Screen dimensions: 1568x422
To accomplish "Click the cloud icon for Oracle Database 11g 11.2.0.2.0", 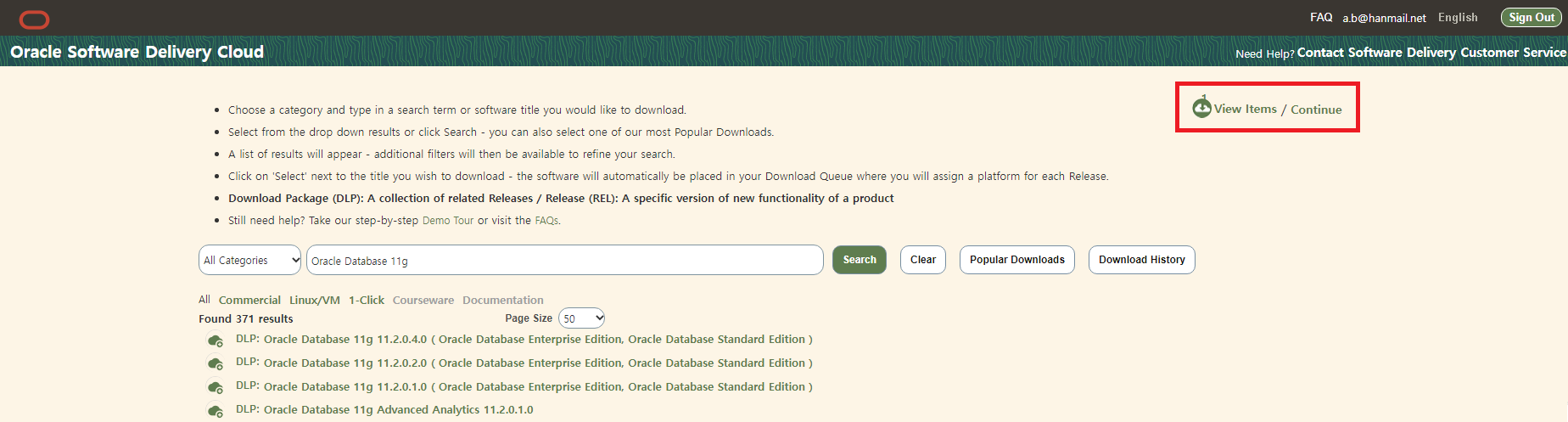I will pyautogui.click(x=216, y=363).
